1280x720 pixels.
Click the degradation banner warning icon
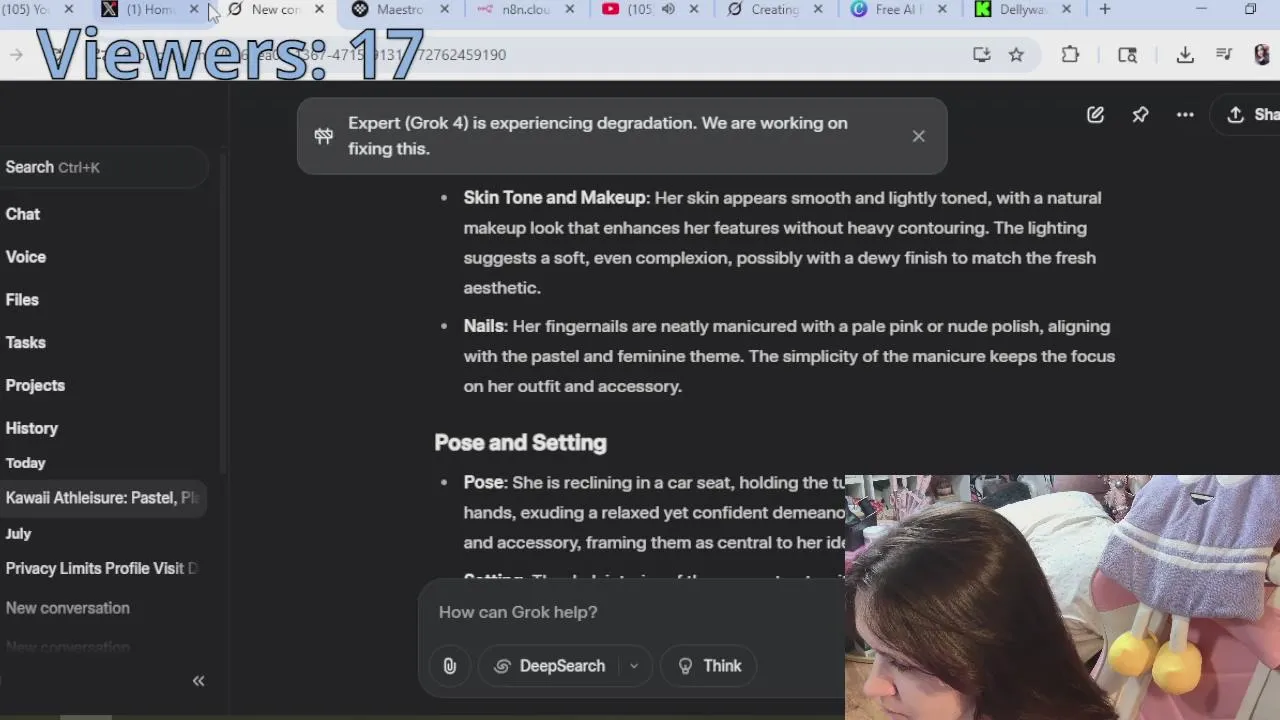pyautogui.click(x=323, y=136)
